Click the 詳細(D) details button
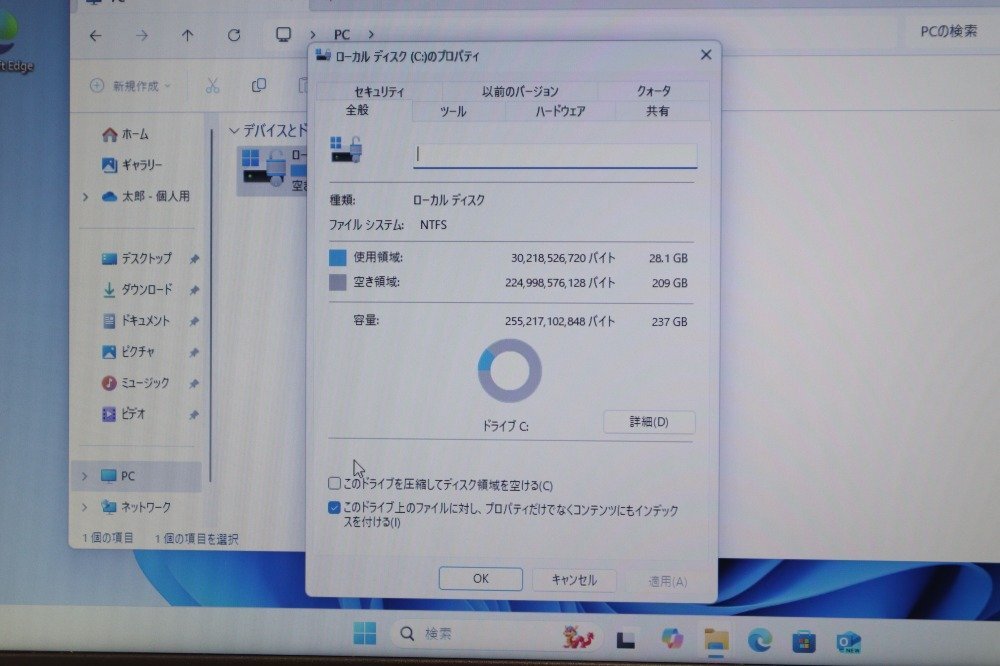 tap(648, 422)
